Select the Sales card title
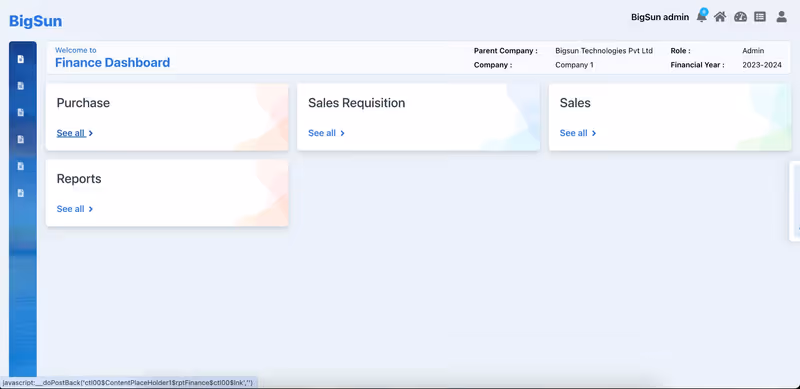This screenshot has height=389, width=800. (x=575, y=103)
